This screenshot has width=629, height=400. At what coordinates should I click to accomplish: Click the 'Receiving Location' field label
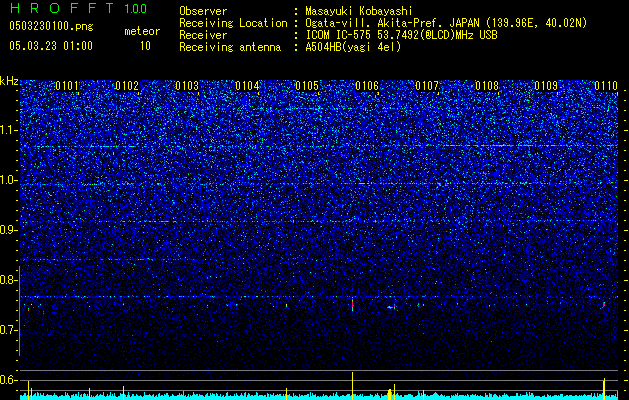pos(233,23)
